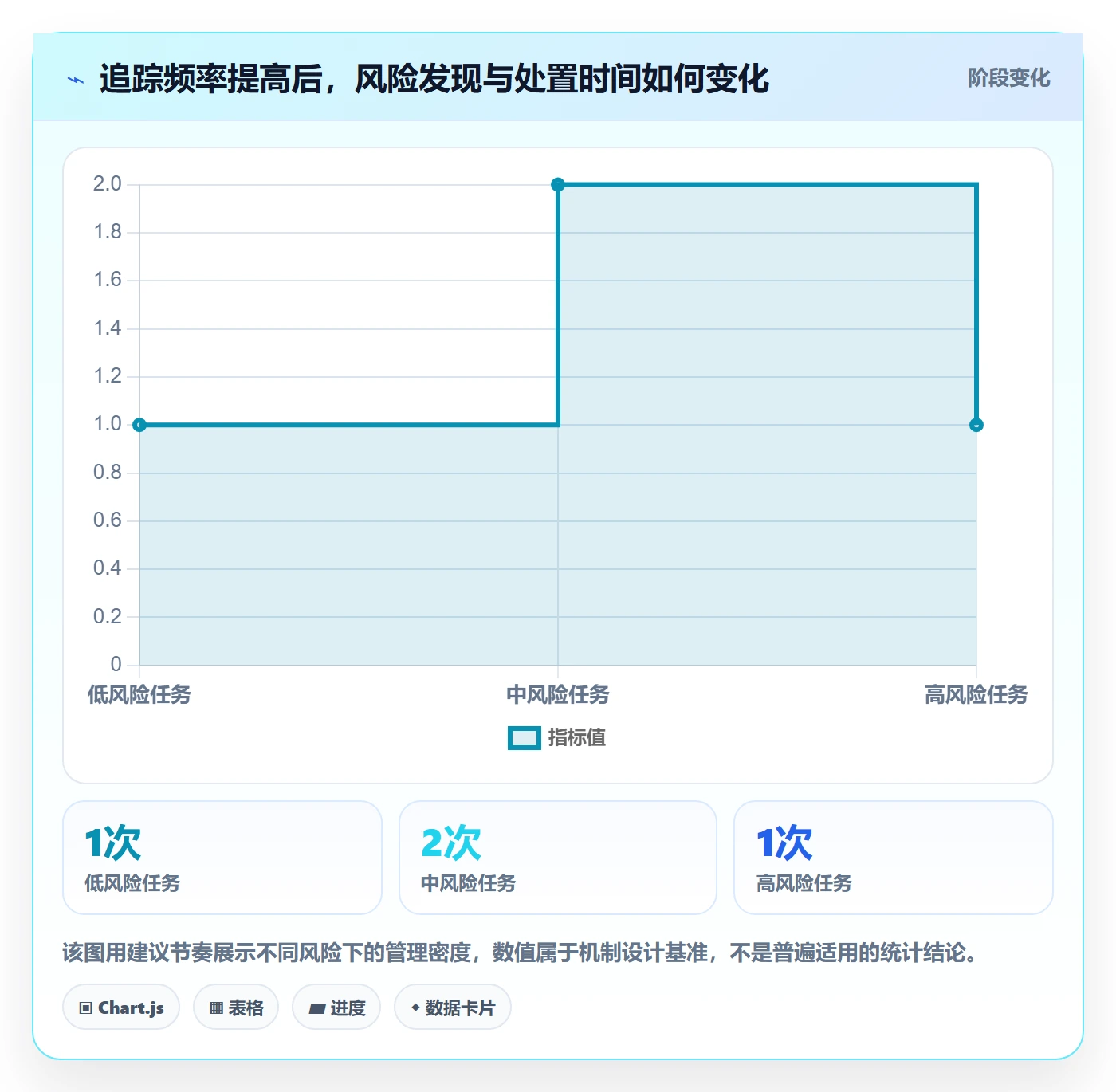
Task: Click the bar icon next to 进度
Action: tap(316, 1009)
